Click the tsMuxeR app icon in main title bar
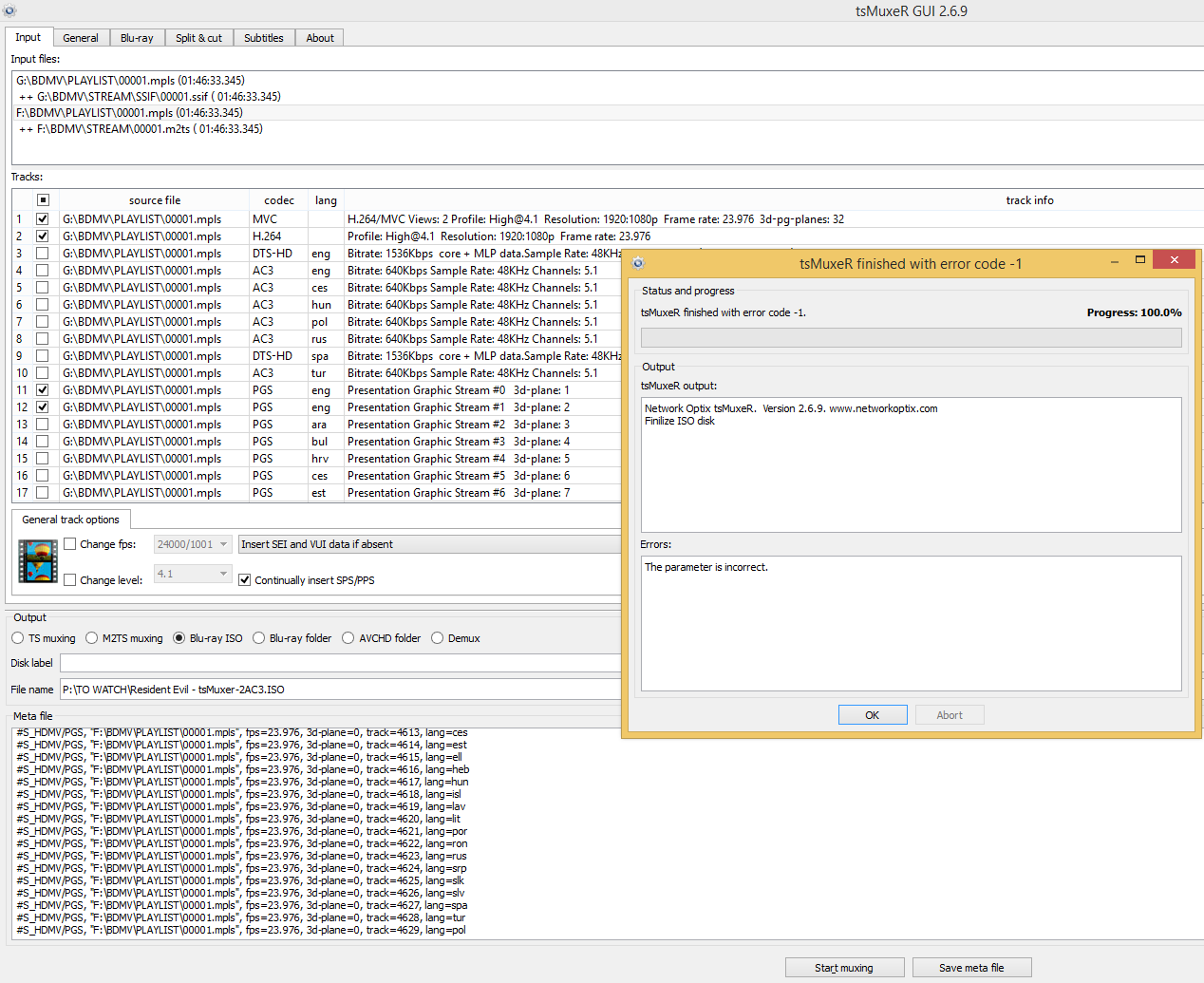The image size is (1204, 983). pyautogui.click(x=9, y=10)
